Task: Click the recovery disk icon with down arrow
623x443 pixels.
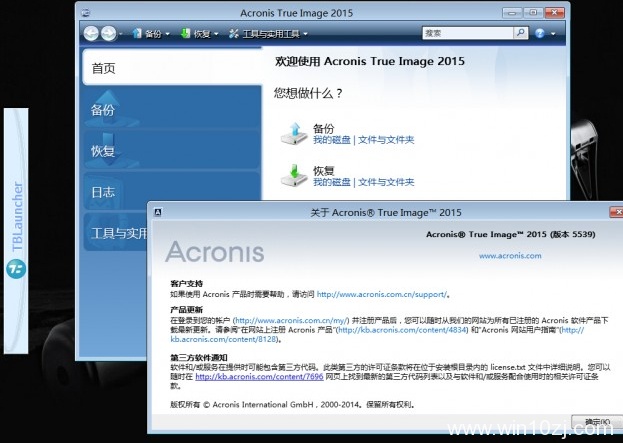Action: click(x=294, y=175)
